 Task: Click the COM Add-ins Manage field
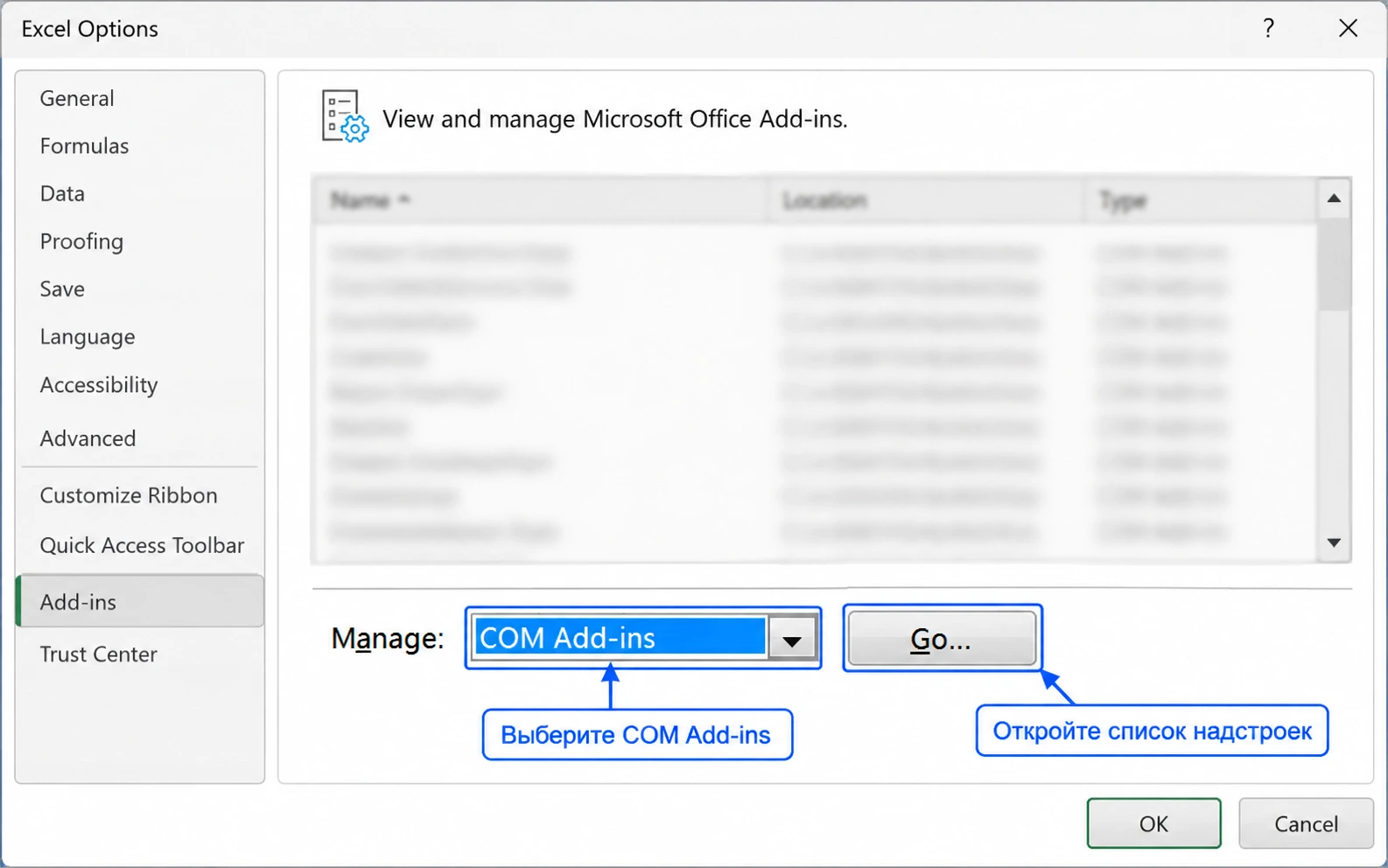(x=620, y=637)
